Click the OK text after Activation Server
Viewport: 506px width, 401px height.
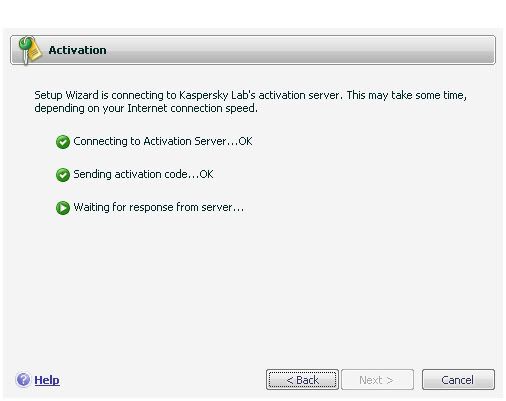click(x=245, y=141)
